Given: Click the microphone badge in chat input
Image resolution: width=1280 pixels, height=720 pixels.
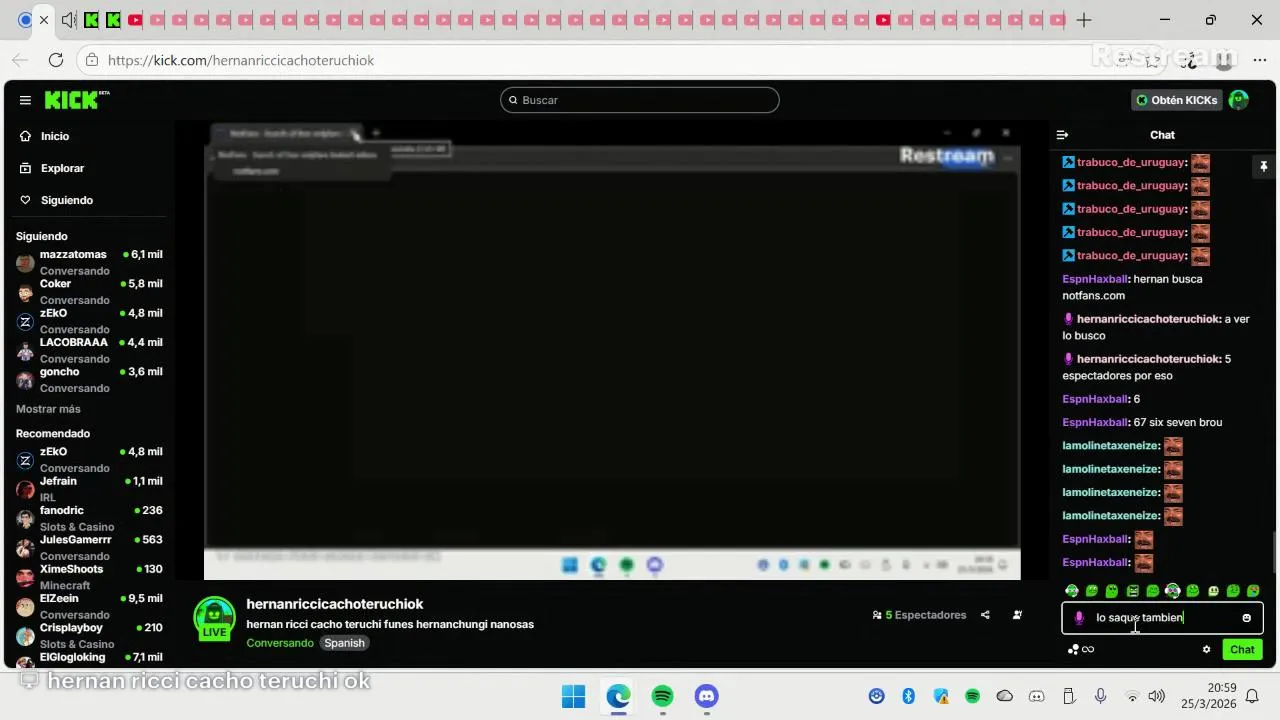Looking at the screenshot, I should [x=1079, y=618].
